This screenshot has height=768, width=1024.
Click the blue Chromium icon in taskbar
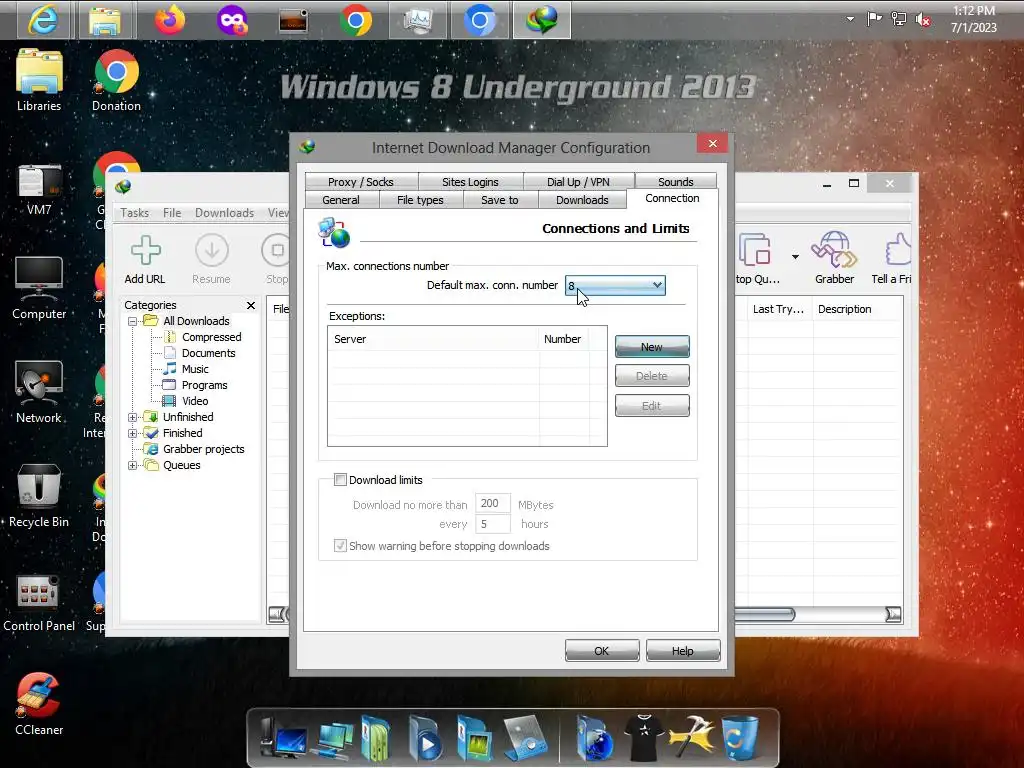click(x=480, y=21)
